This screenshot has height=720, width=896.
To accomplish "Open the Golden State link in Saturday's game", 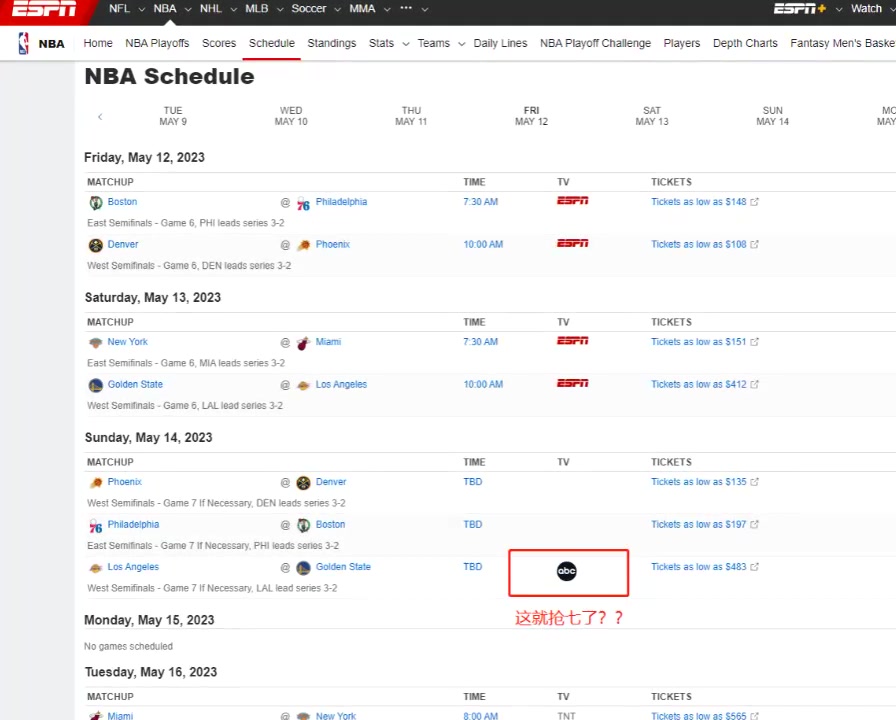I will (x=135, y=385).
